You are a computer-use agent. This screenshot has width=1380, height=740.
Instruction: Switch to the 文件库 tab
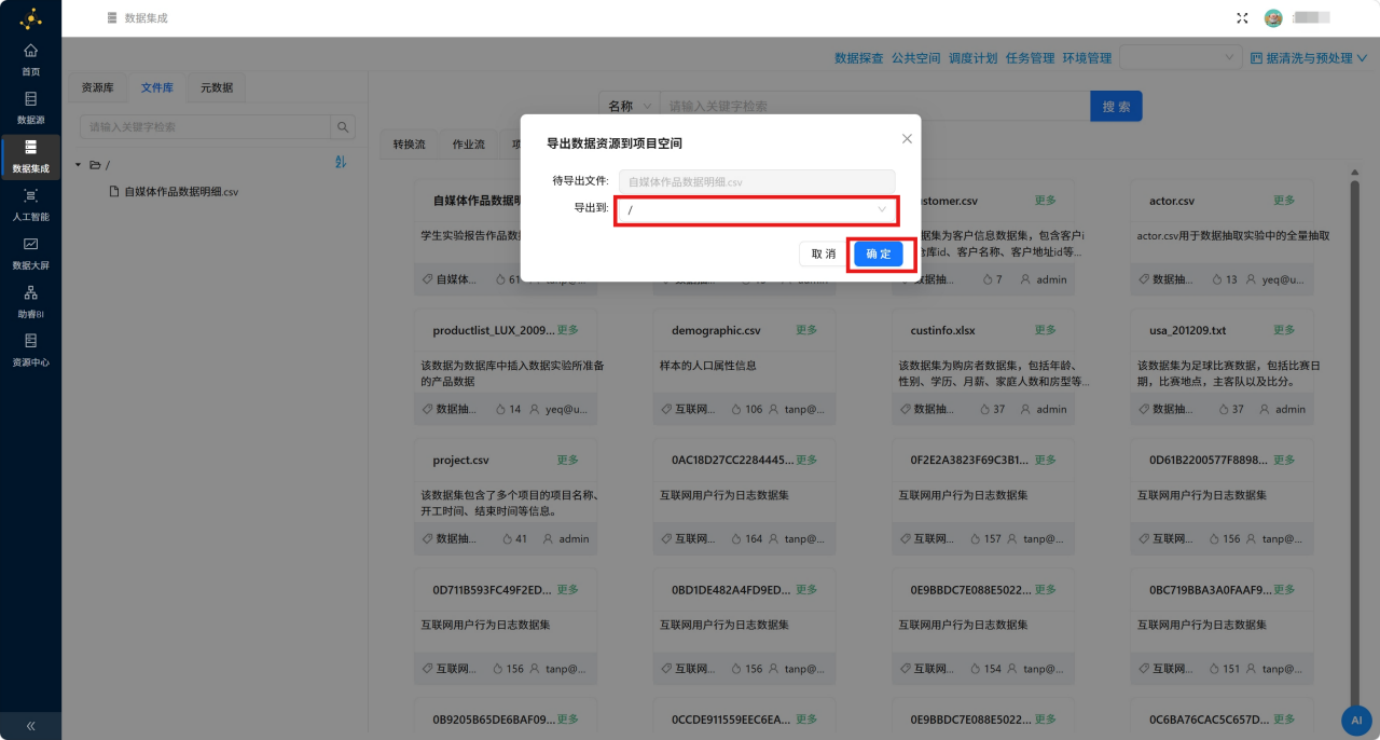tap(157, 88)
